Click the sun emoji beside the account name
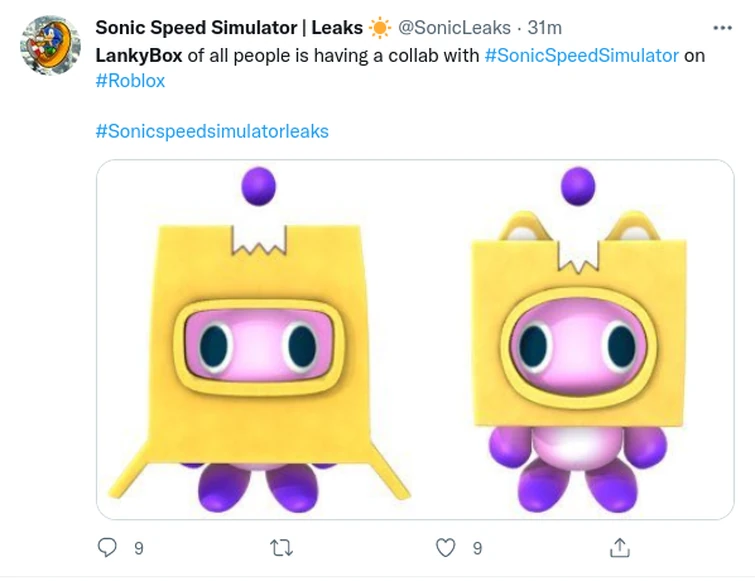 380,27
